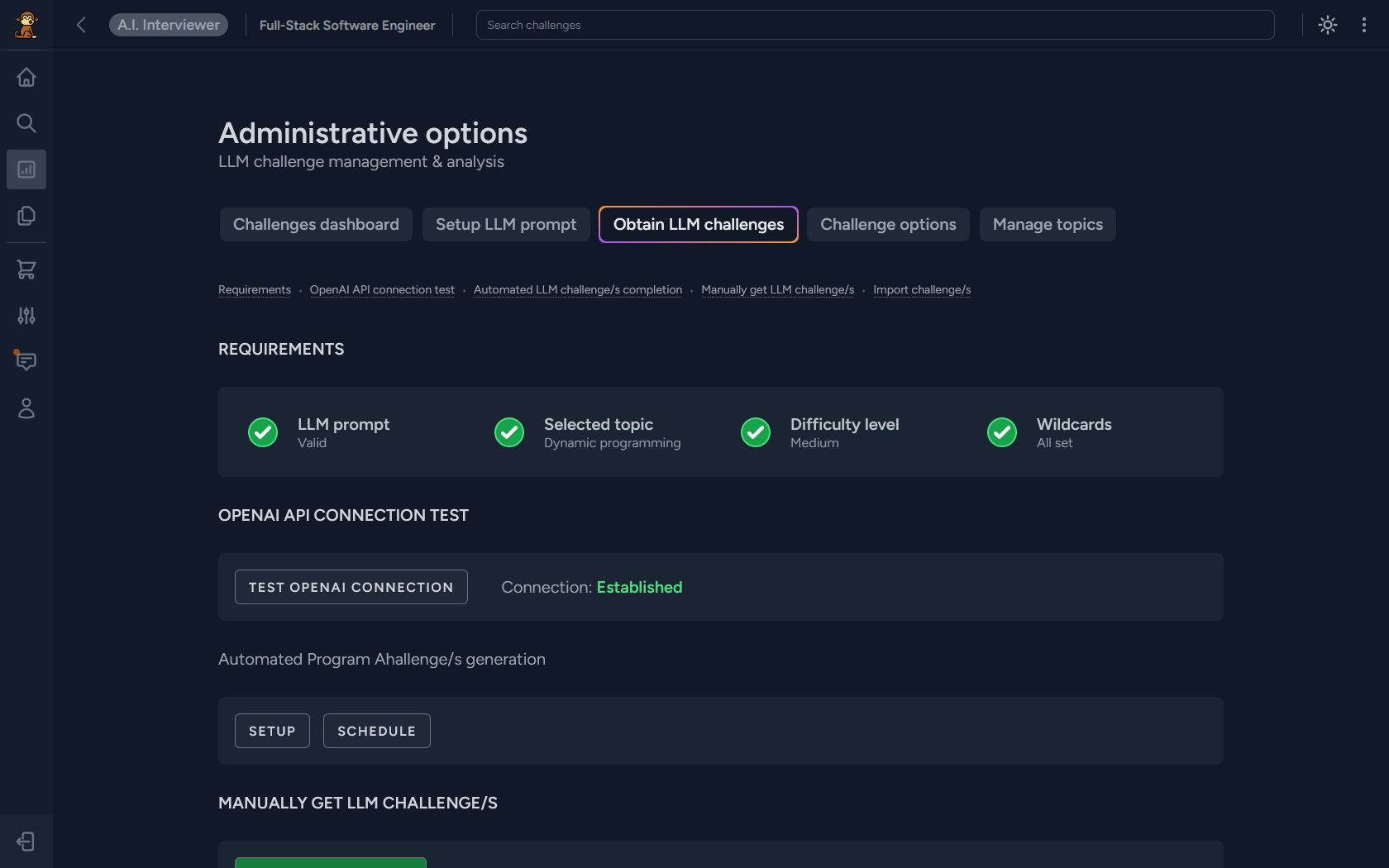Jump to Automated LLM challenge/s completion link
The height and width of the screenshot is (868, 1389).
[578, 289]
